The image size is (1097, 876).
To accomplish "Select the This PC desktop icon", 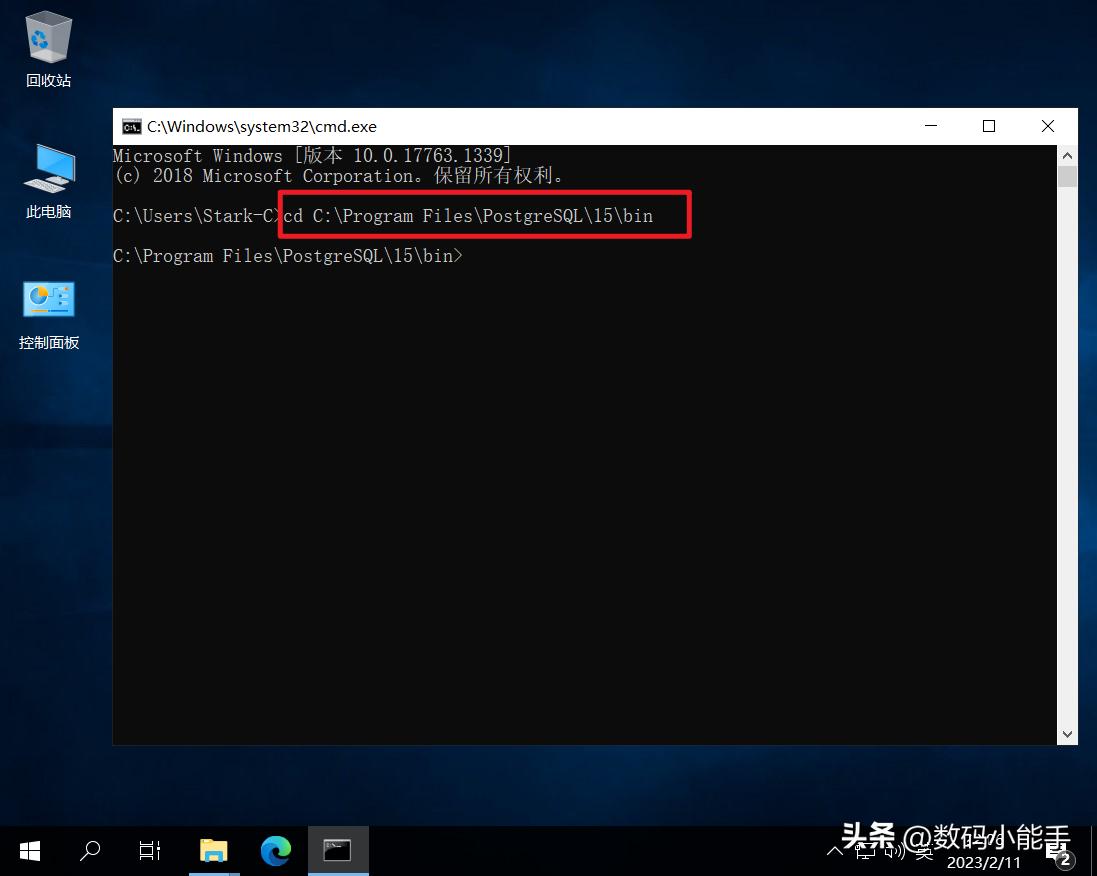I will tap(48, 180).
